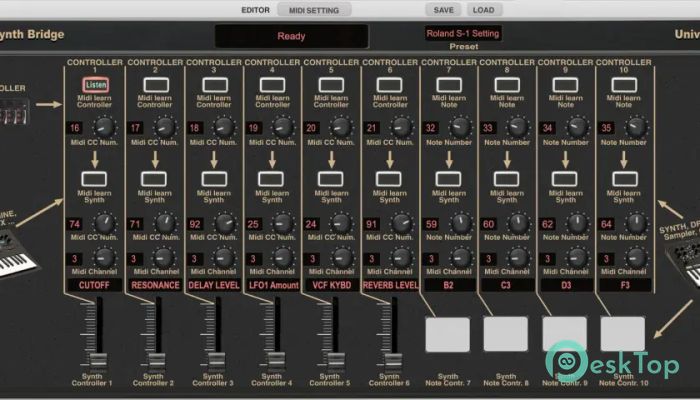This screenshot has height=400, width=700.
Task: Click the REVERB LEVEL parameter label
Action: click(391, 285)
